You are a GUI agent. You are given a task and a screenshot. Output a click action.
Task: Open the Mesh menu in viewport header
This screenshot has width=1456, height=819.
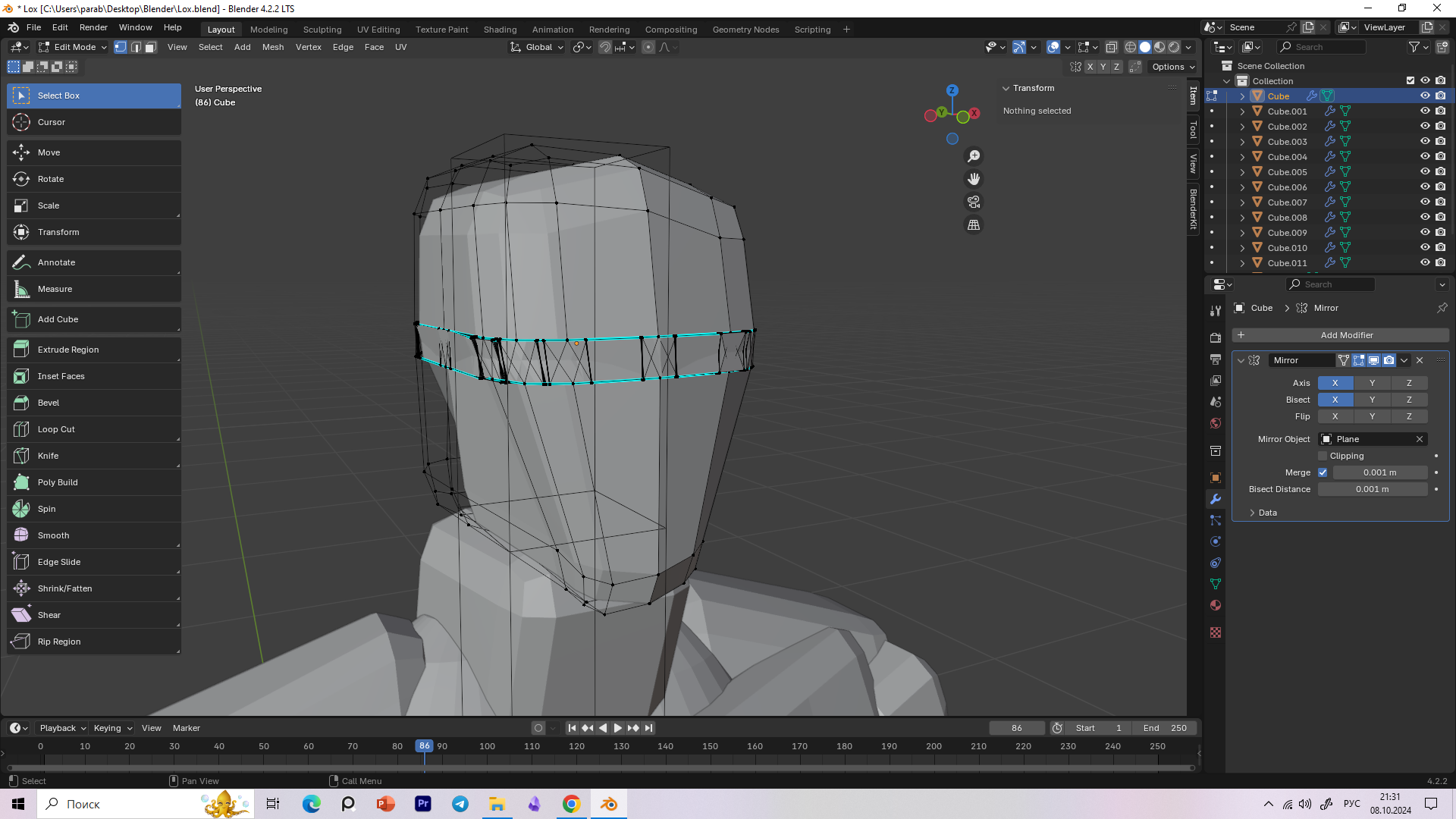click(x=273, y=47)
